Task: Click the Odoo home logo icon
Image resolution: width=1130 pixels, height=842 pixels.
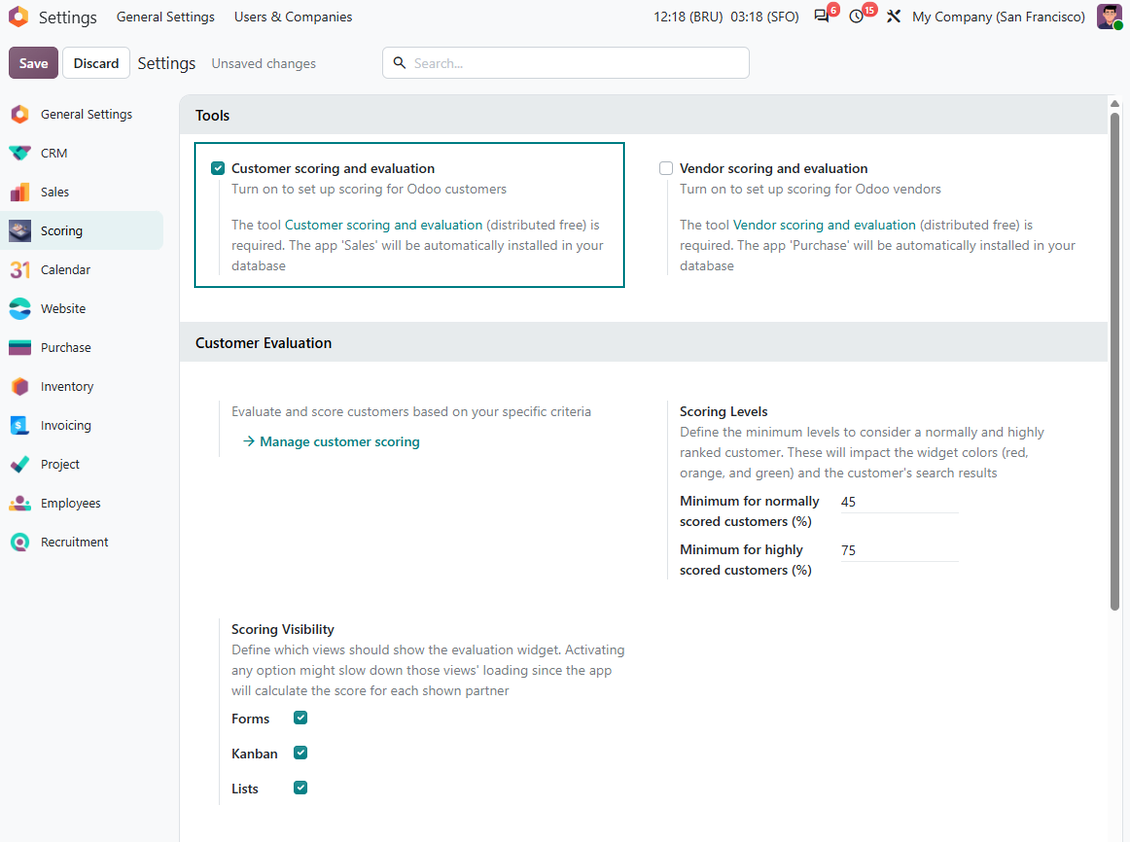Action: point(19,17)
